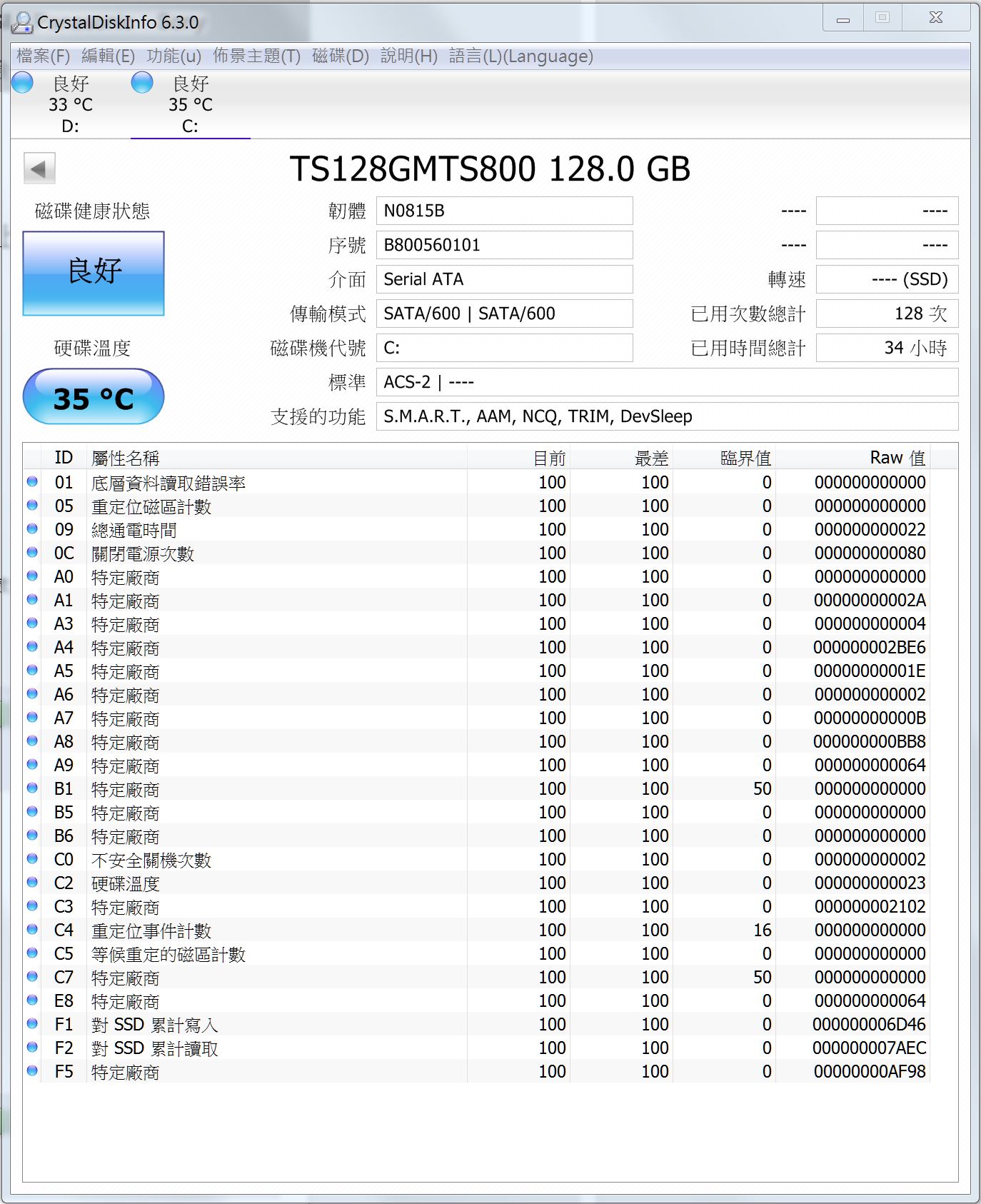
Task: Select the D: drive 33 °C tab
Action: [x=71, y=105]
